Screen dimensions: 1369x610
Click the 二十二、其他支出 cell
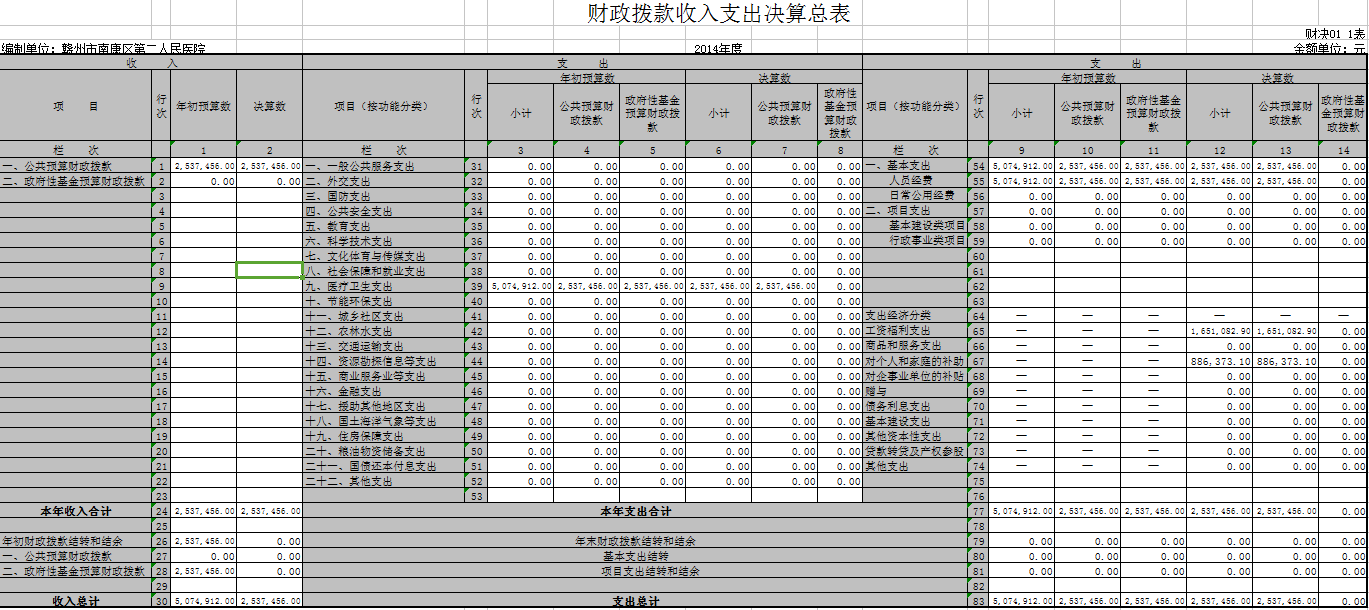pos(384,482)
